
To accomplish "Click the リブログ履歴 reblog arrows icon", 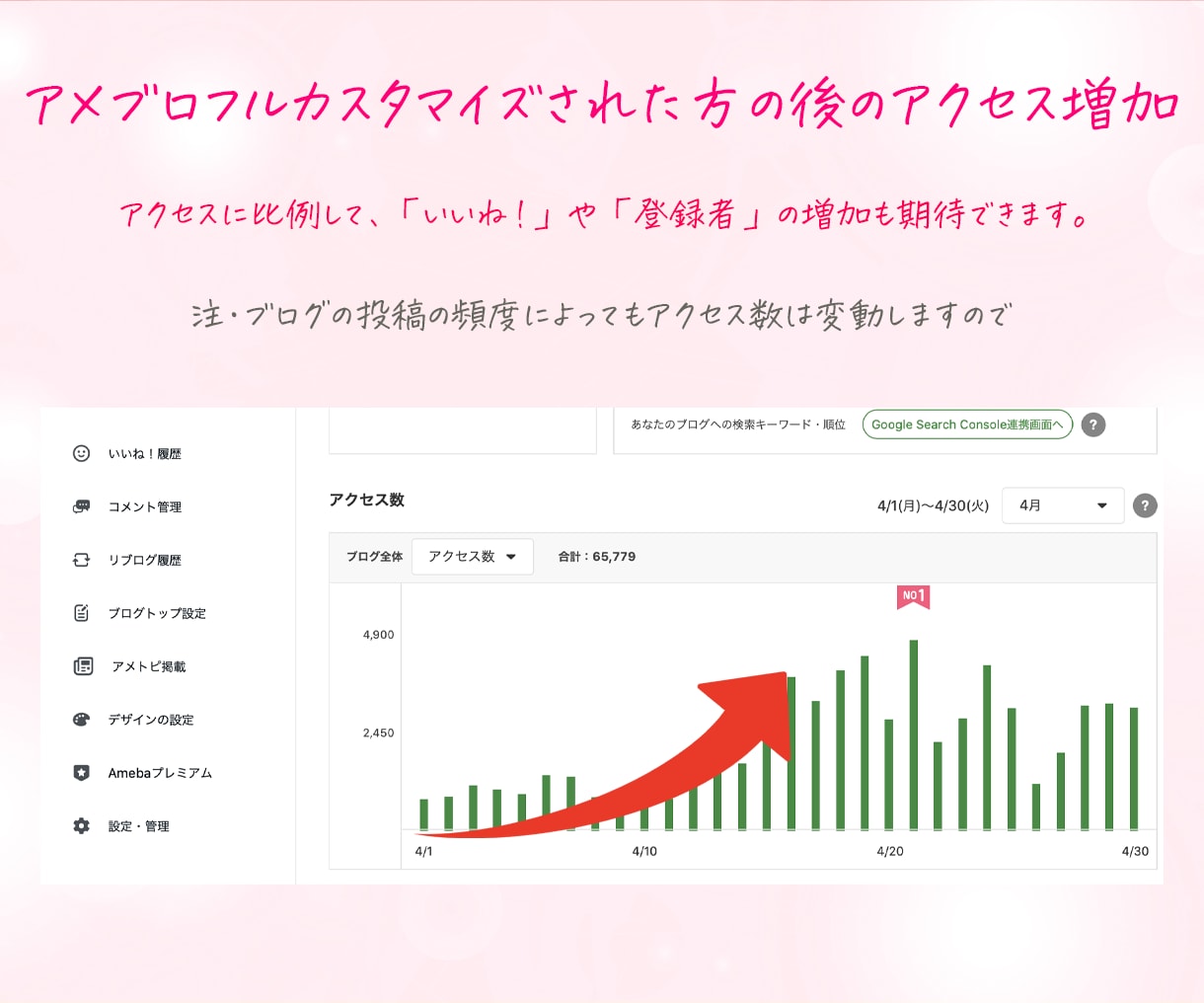I will point(82,560).
